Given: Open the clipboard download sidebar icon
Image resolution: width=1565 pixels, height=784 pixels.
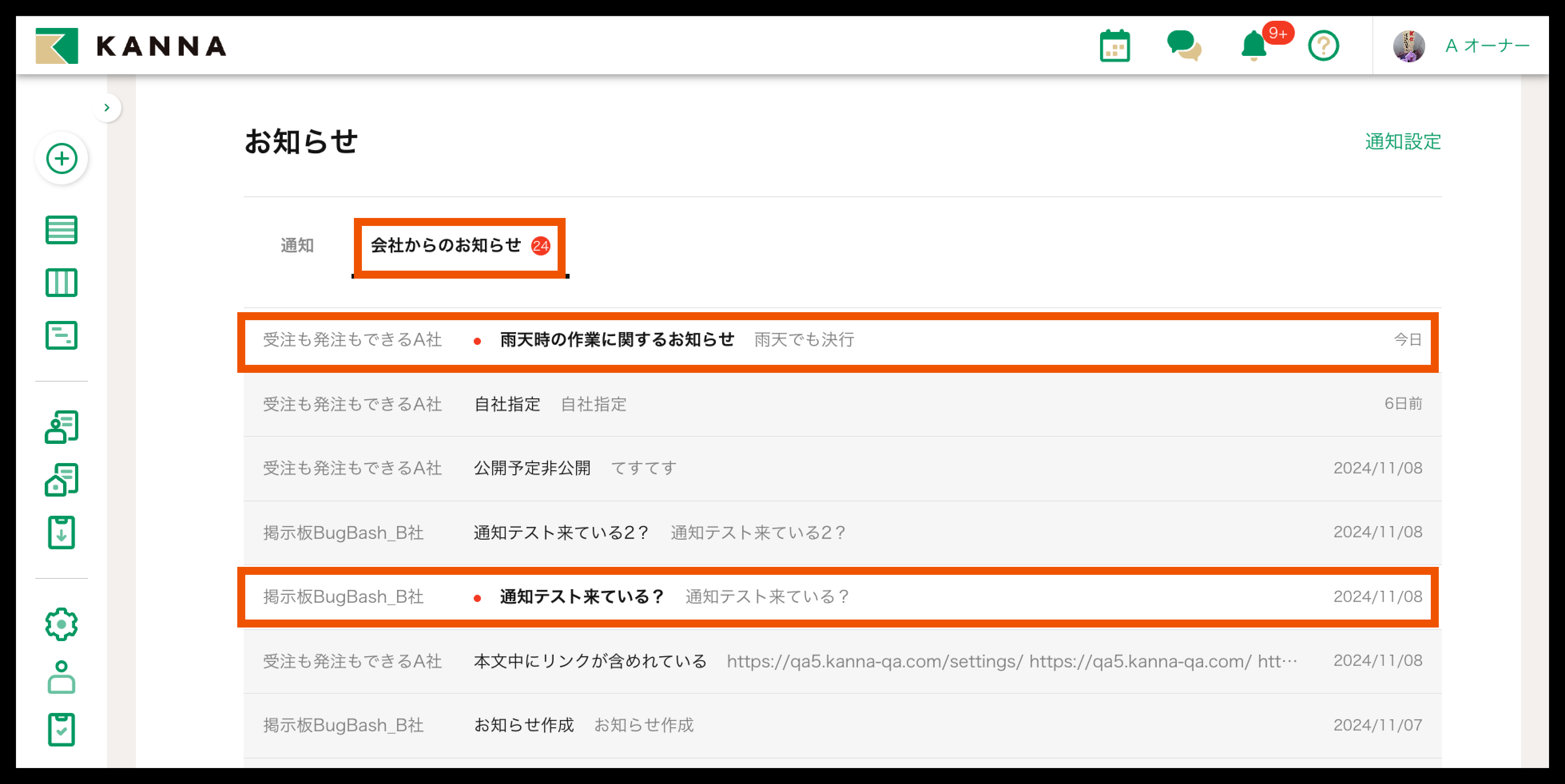Looking at the screenshot, I should (62, 533).
